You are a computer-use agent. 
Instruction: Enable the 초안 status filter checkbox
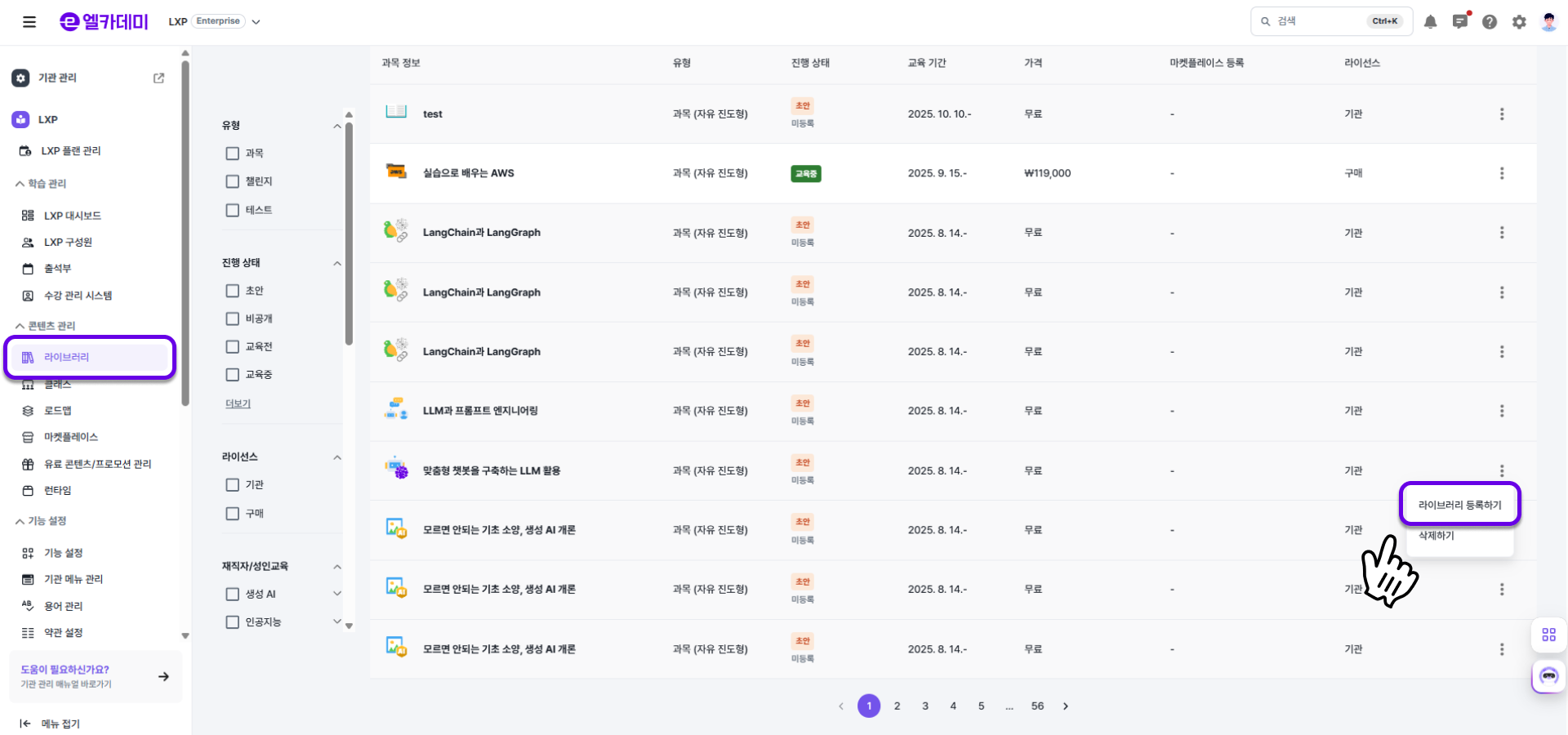[x=233, y=291]
